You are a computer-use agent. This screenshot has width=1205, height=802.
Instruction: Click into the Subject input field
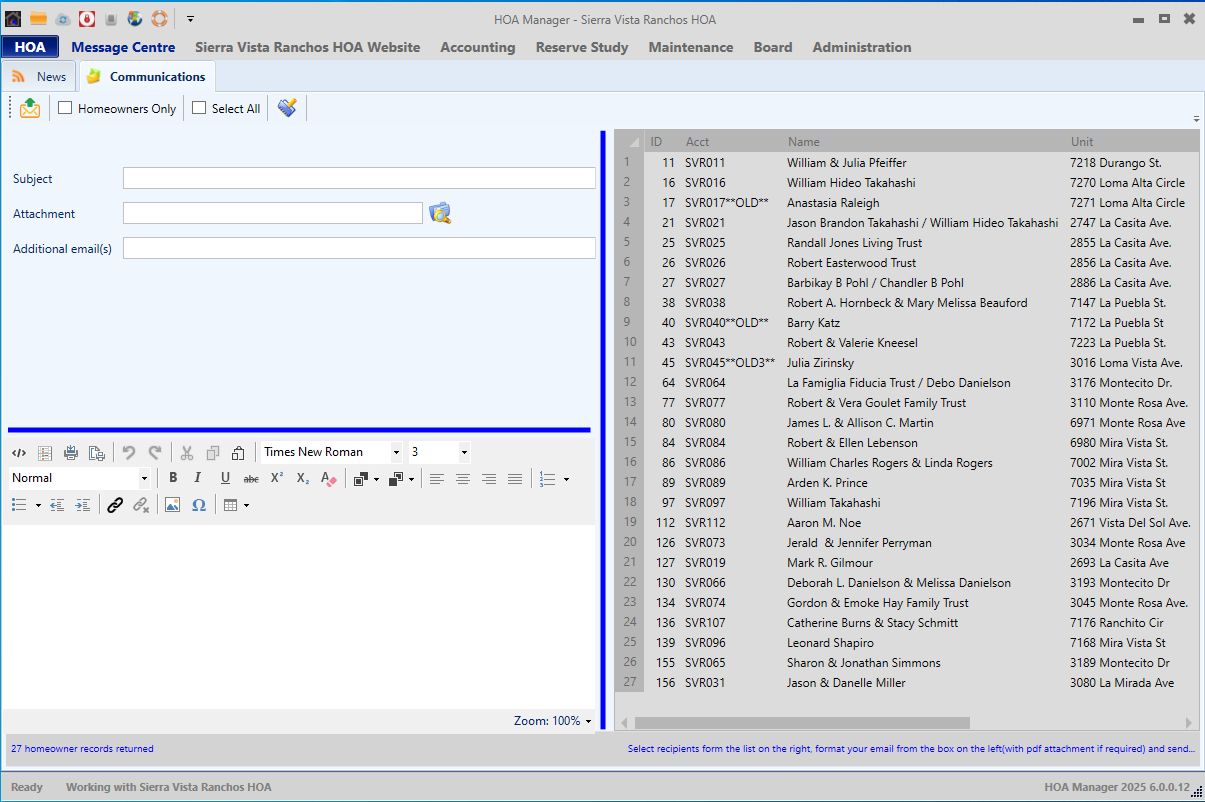point(359,178)
